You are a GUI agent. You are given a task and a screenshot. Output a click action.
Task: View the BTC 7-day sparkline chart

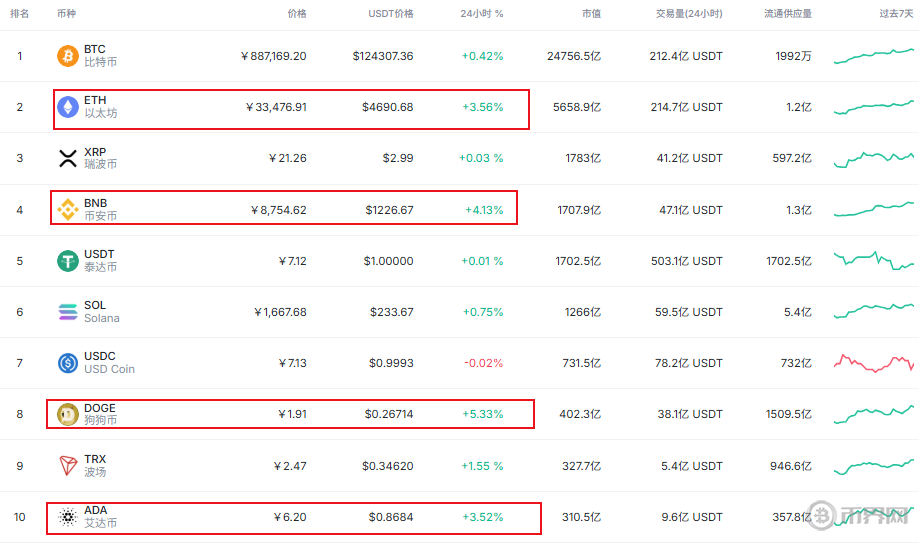[x=873, y=56]
